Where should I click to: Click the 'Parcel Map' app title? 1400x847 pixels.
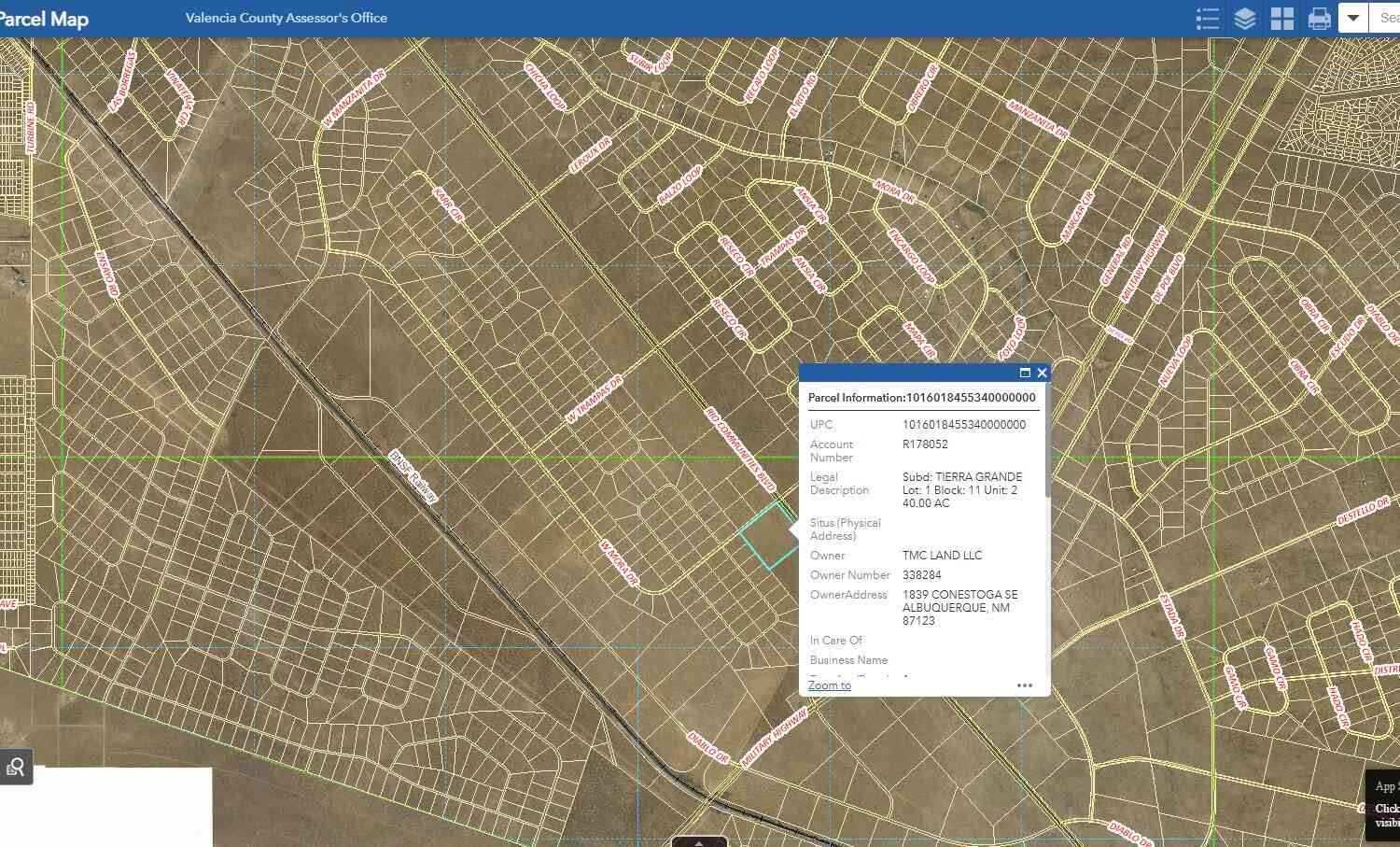[x=44, y=19]
